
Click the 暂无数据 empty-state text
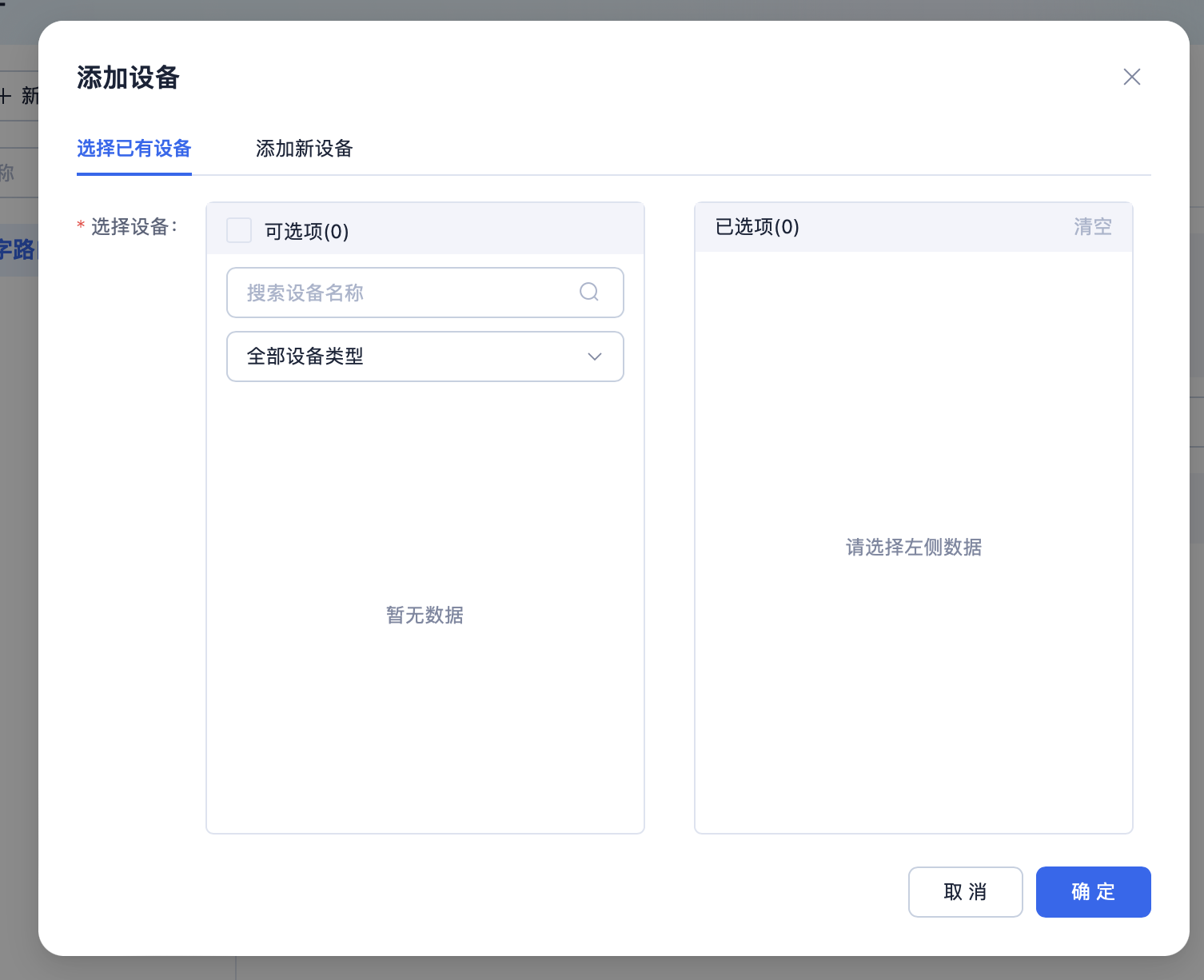(425, 615)
